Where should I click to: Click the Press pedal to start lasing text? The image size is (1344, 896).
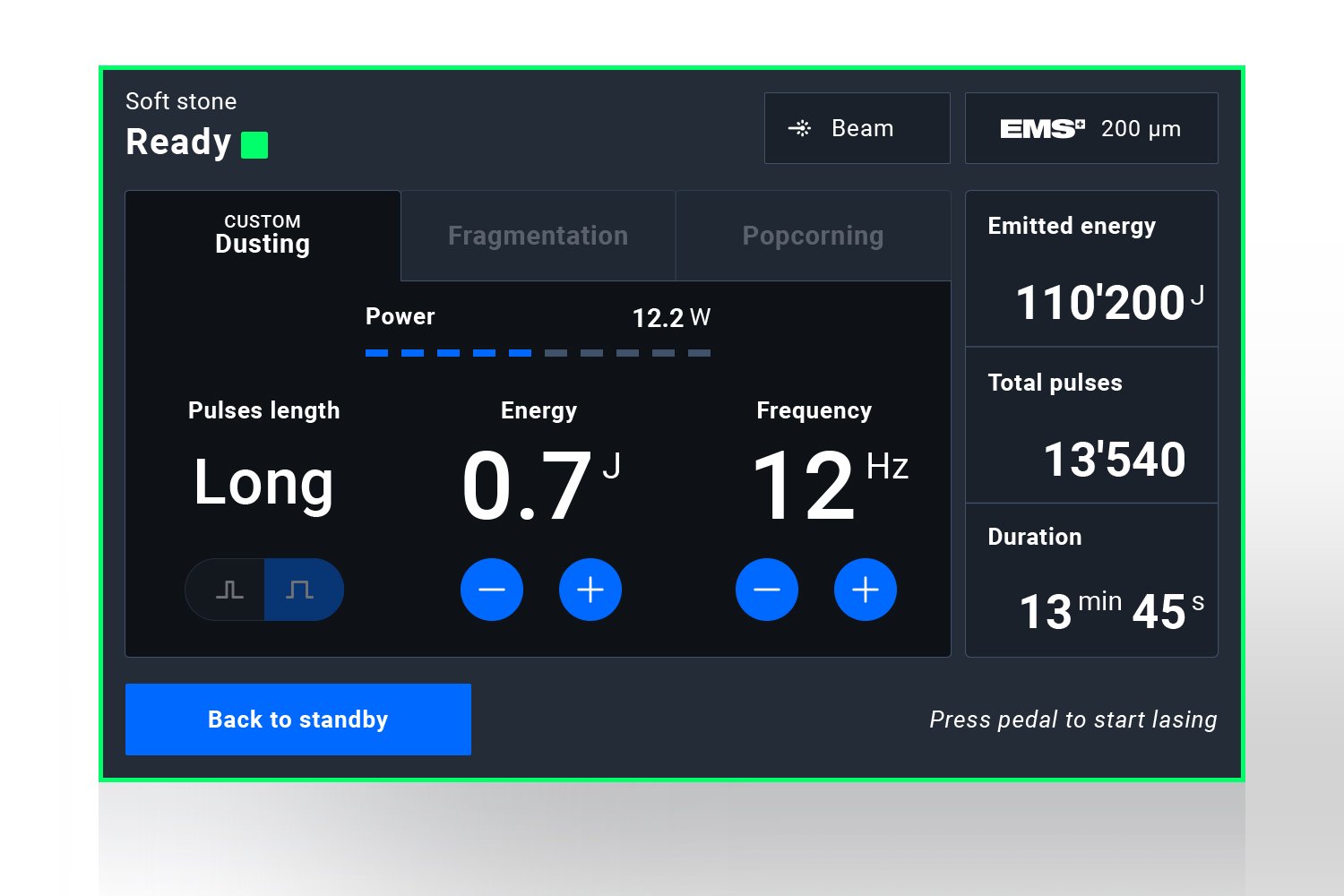point(1073,719)
